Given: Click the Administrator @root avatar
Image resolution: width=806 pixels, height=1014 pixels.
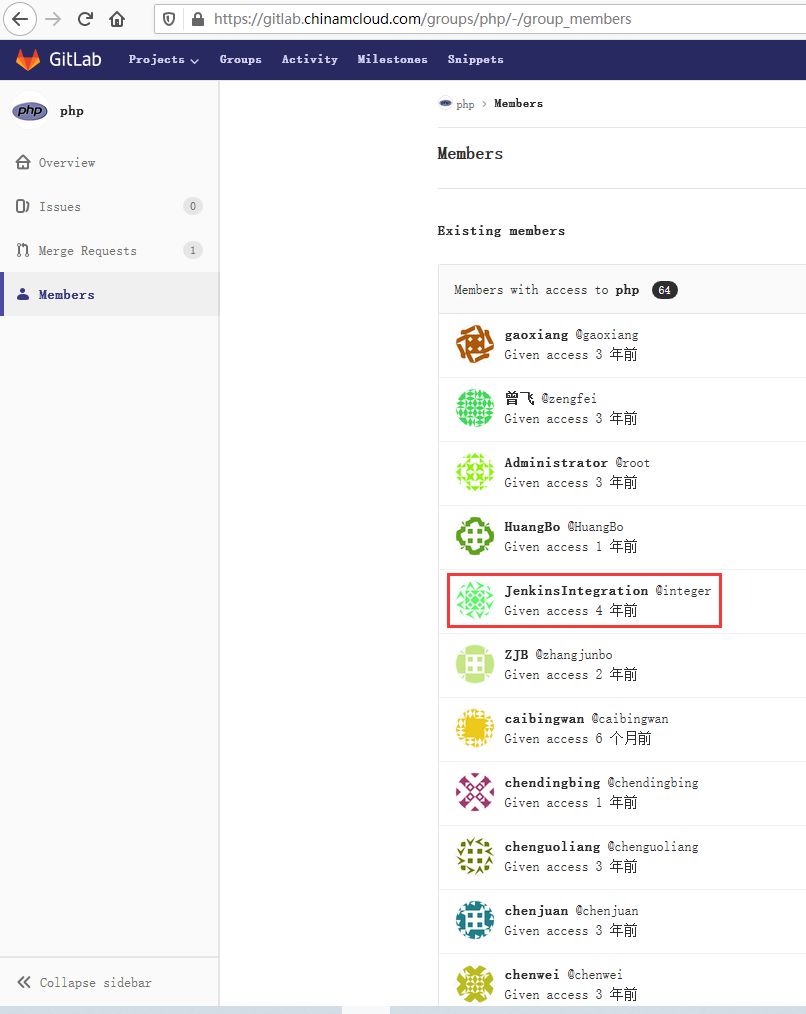Looking at the screenshot, I should 475,472.
